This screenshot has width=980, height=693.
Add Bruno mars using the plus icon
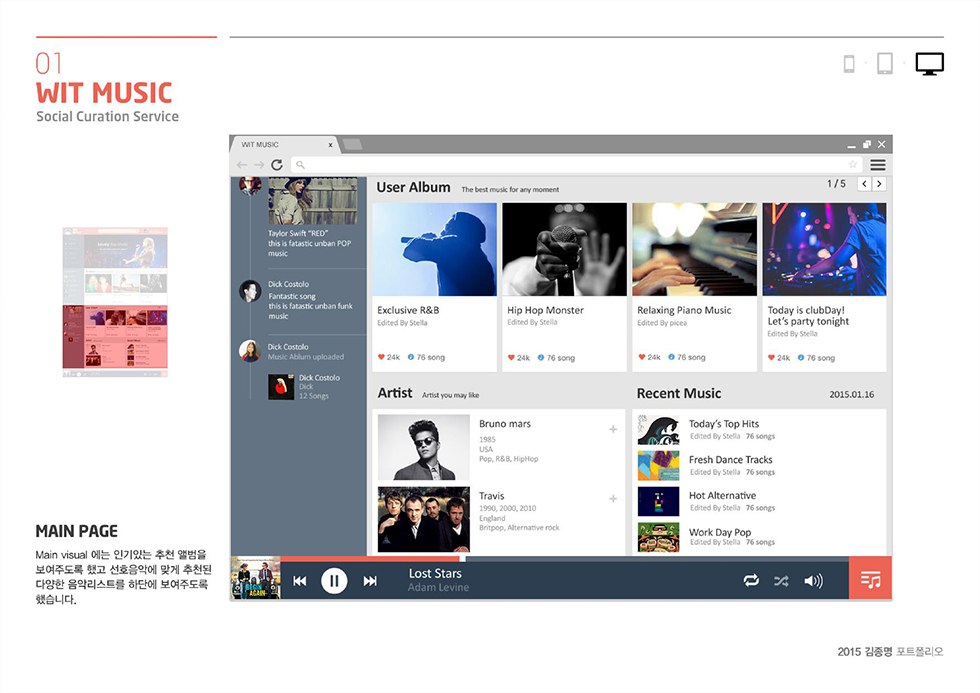tap(612, 428)
